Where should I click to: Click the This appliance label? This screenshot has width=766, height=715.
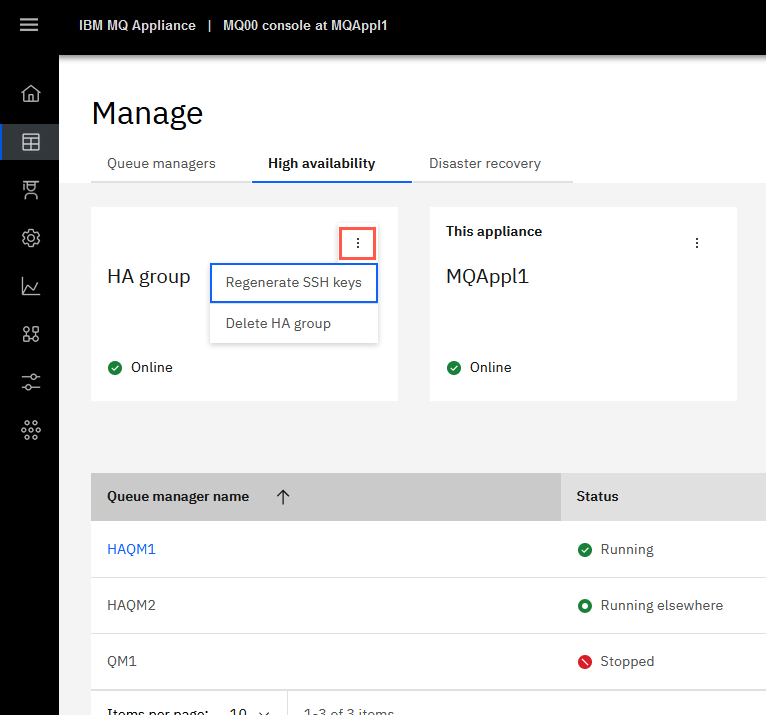[x=494, y=231]
